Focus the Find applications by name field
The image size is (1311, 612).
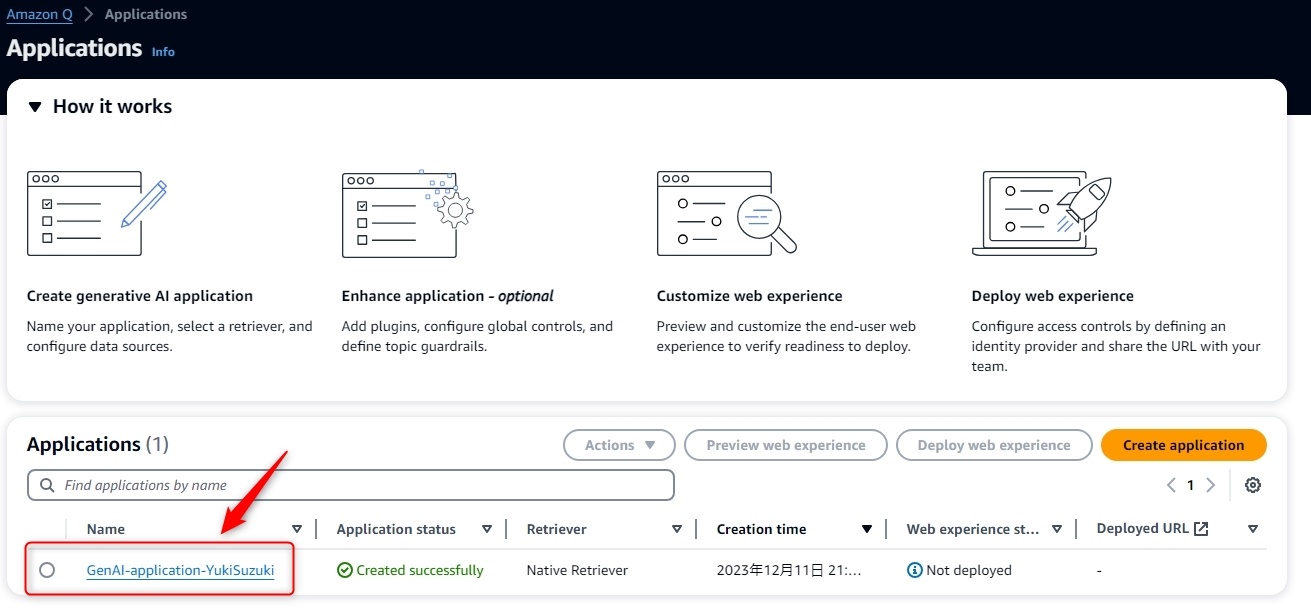351,485
